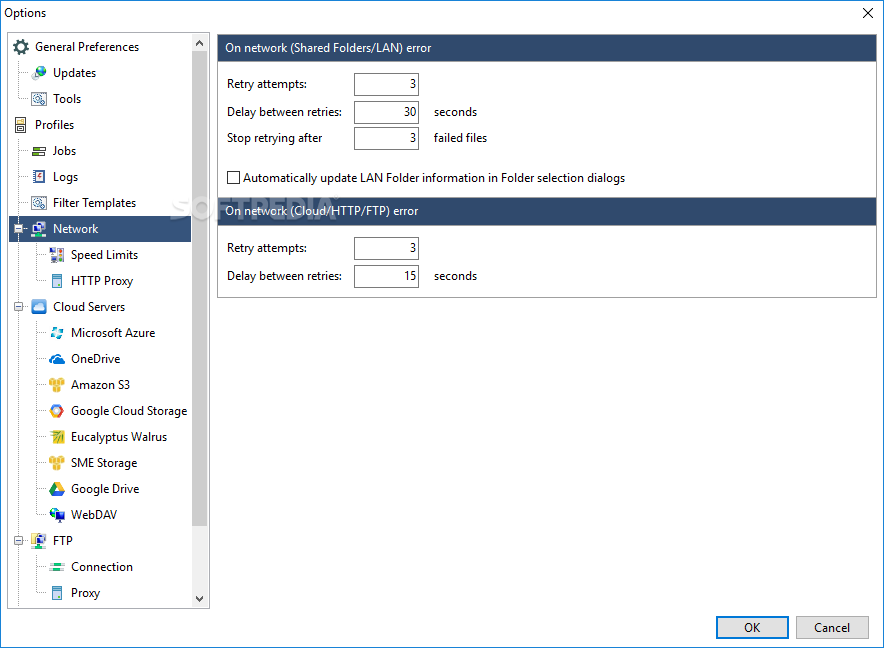
Task: Click the HTTP Proxy icon
Action: click(57, 281)
